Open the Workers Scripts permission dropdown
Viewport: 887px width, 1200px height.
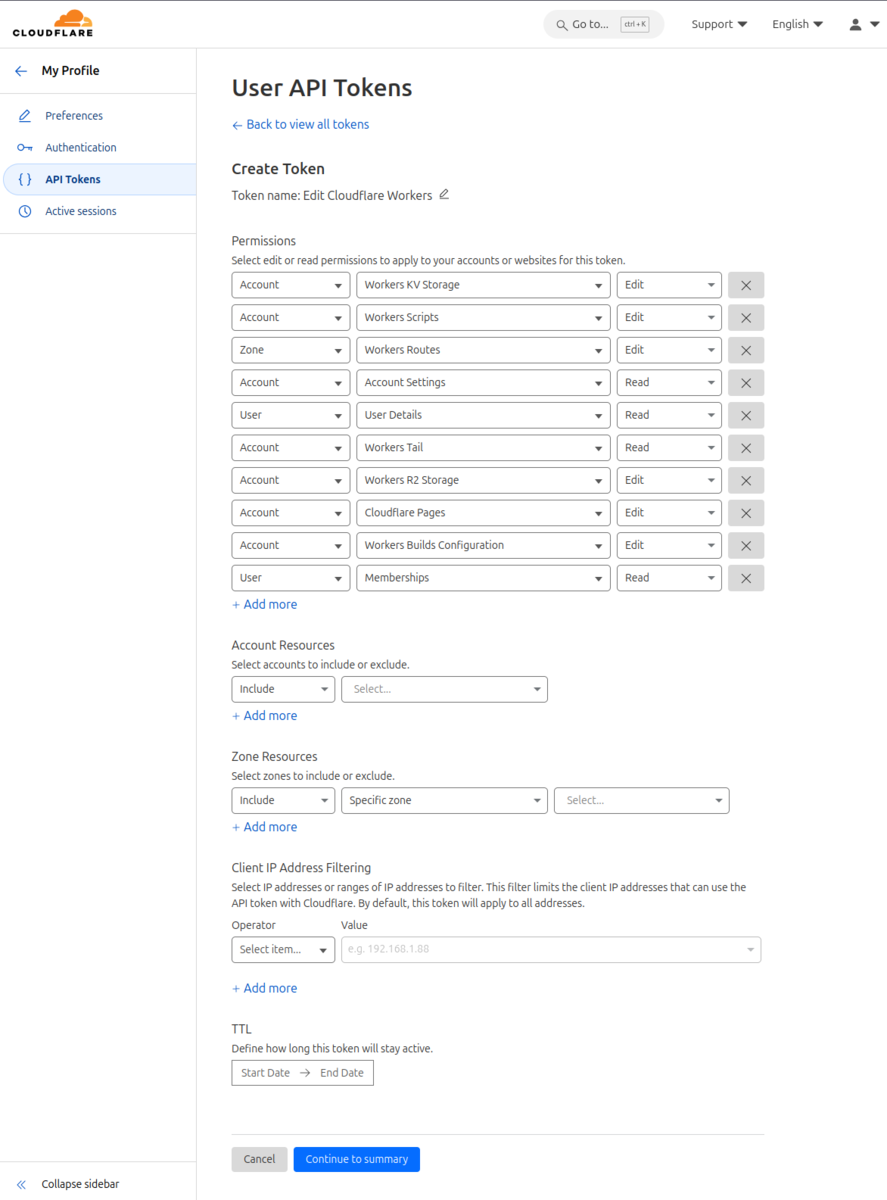click(483, 318)
